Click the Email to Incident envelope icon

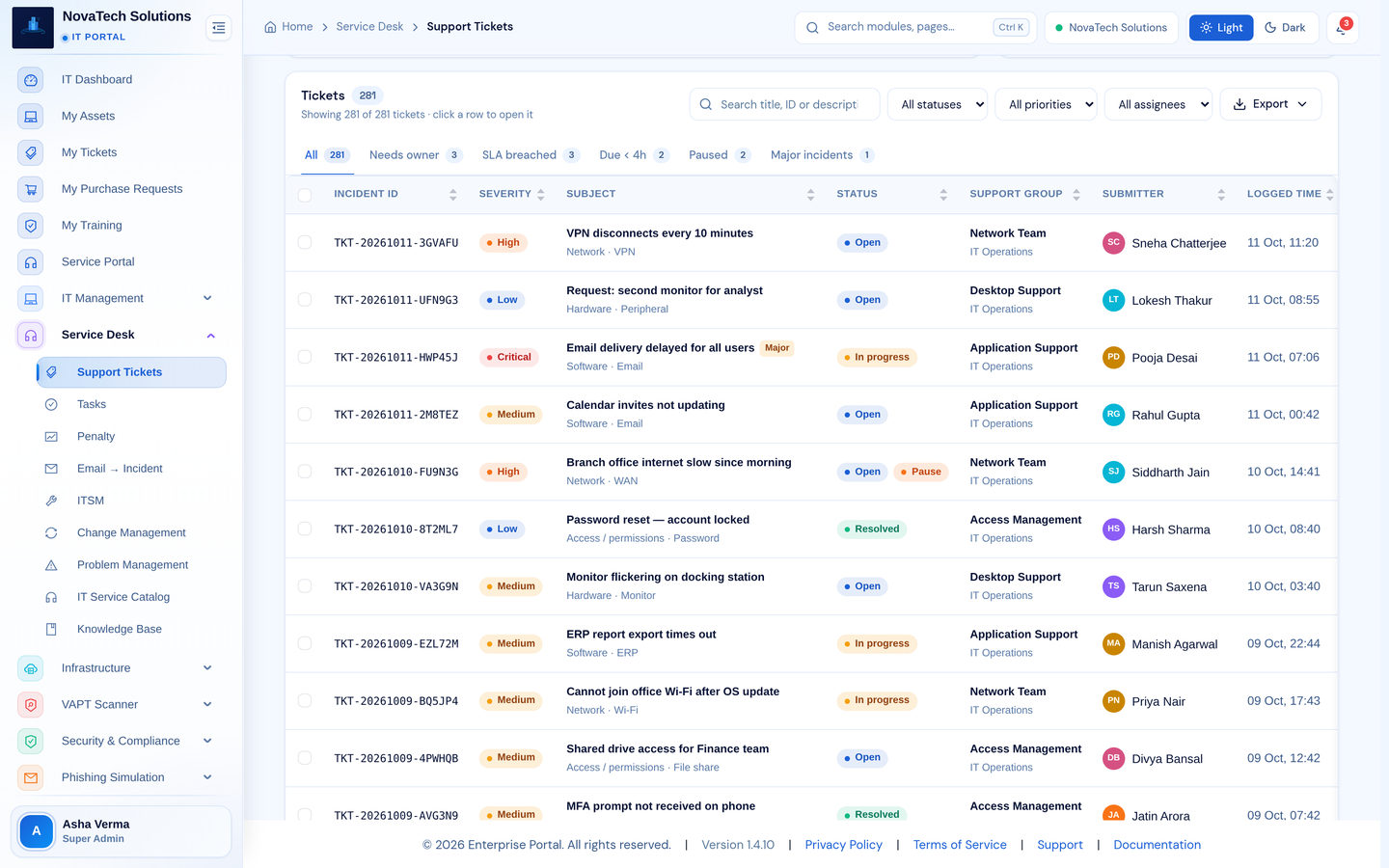(x=51, y=469)
